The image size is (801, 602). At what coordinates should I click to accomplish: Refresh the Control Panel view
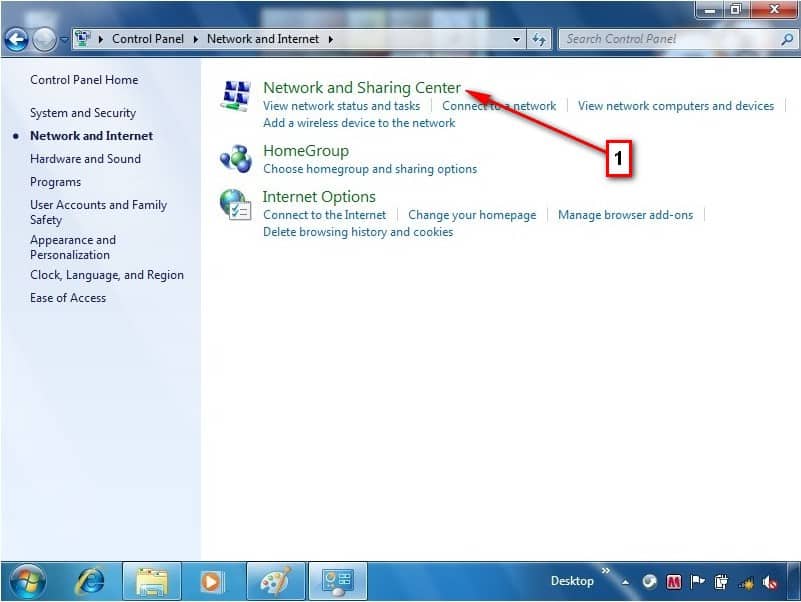click(x=539, y=39)
